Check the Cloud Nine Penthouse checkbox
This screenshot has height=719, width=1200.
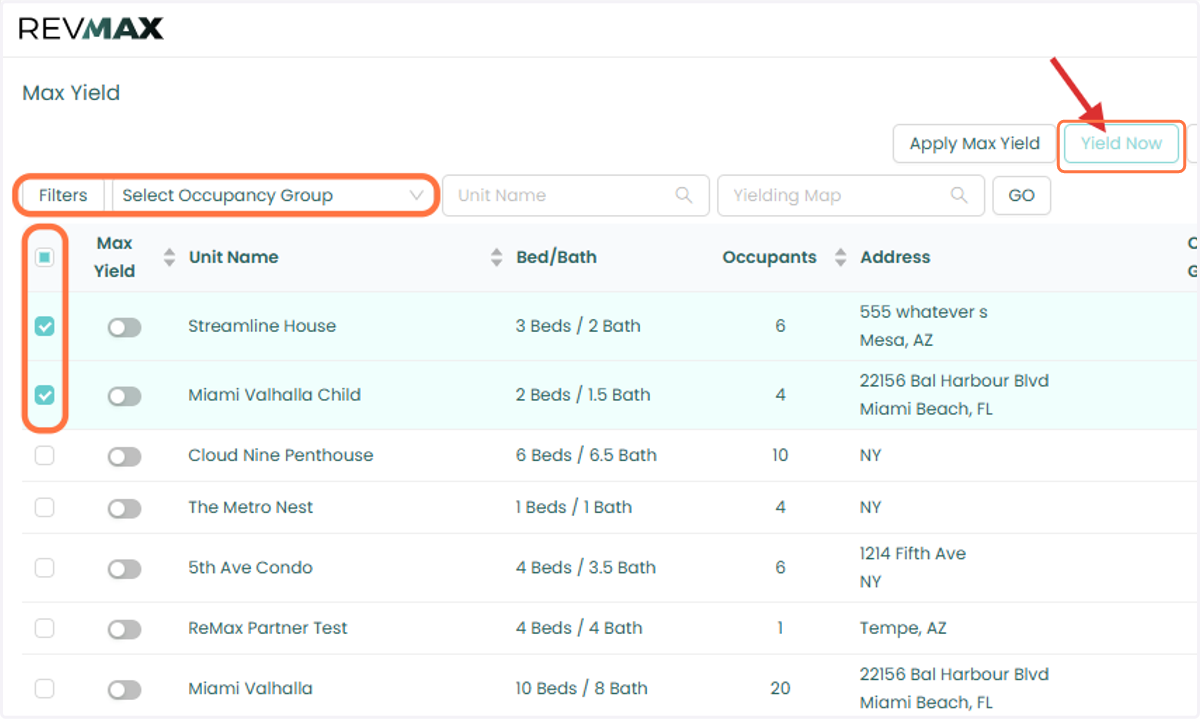tap(45, 455)
